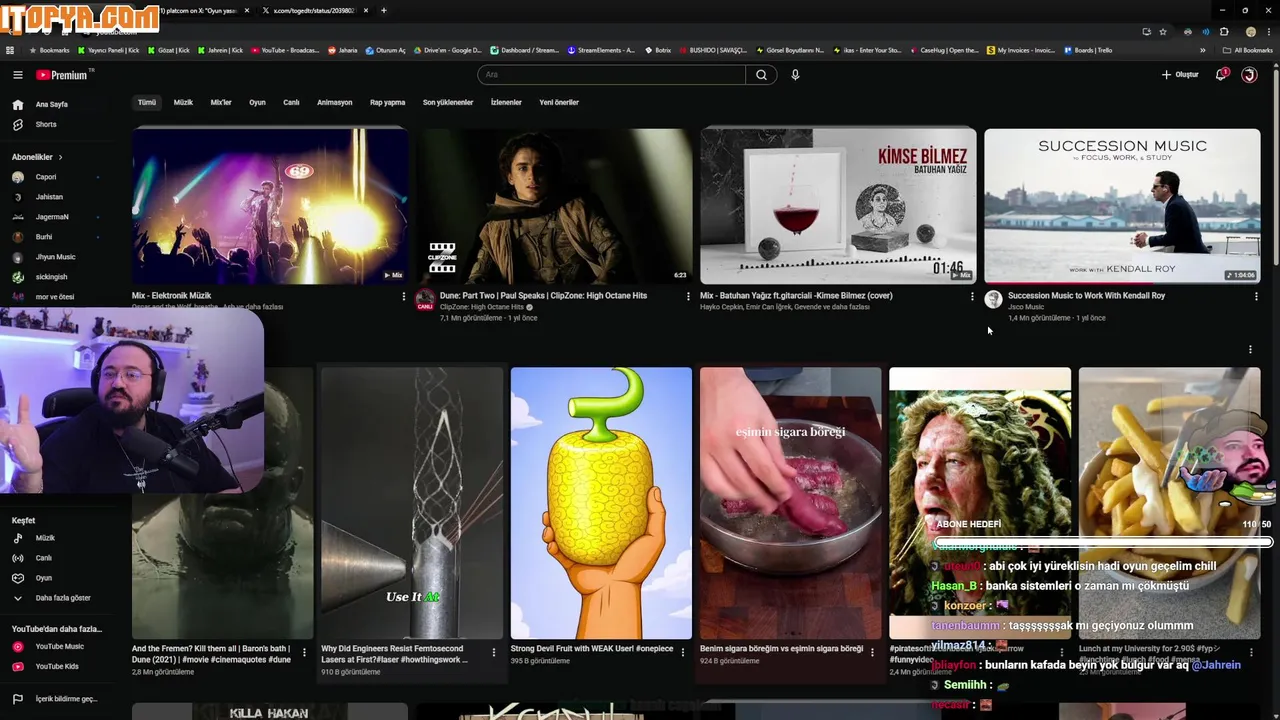Play the Succession Music thumbnail
Screen dimensions: 1280x720
1122,206
